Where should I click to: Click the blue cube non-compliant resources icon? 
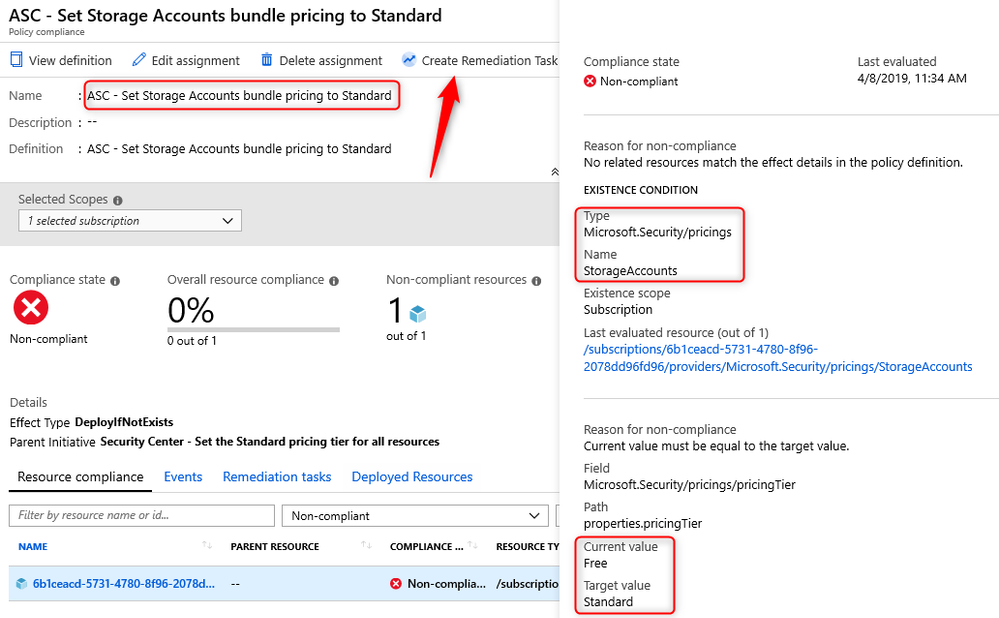click(x=417, y=313)
